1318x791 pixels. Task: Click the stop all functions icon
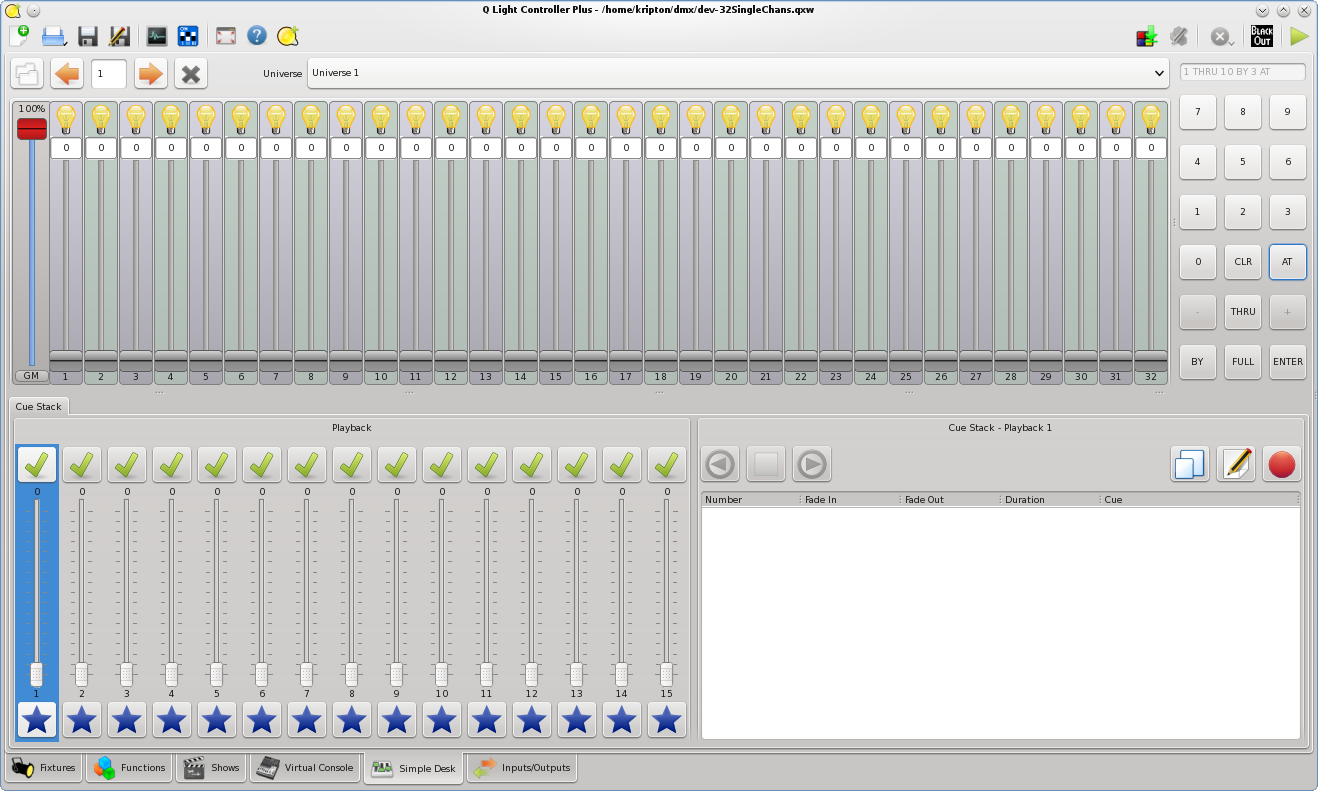(1221, 37)
